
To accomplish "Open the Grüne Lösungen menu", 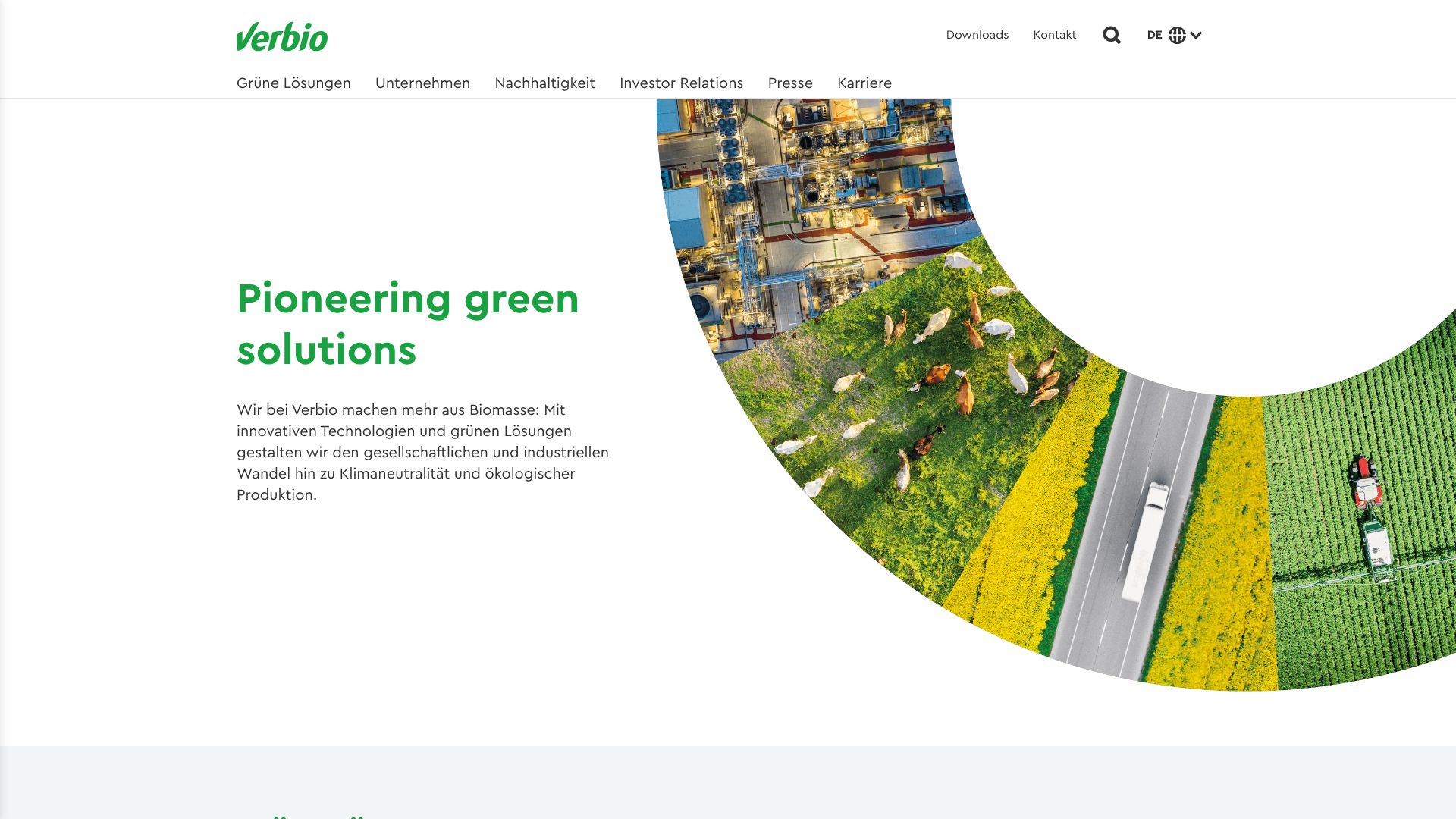I will [x=293, y=83].
